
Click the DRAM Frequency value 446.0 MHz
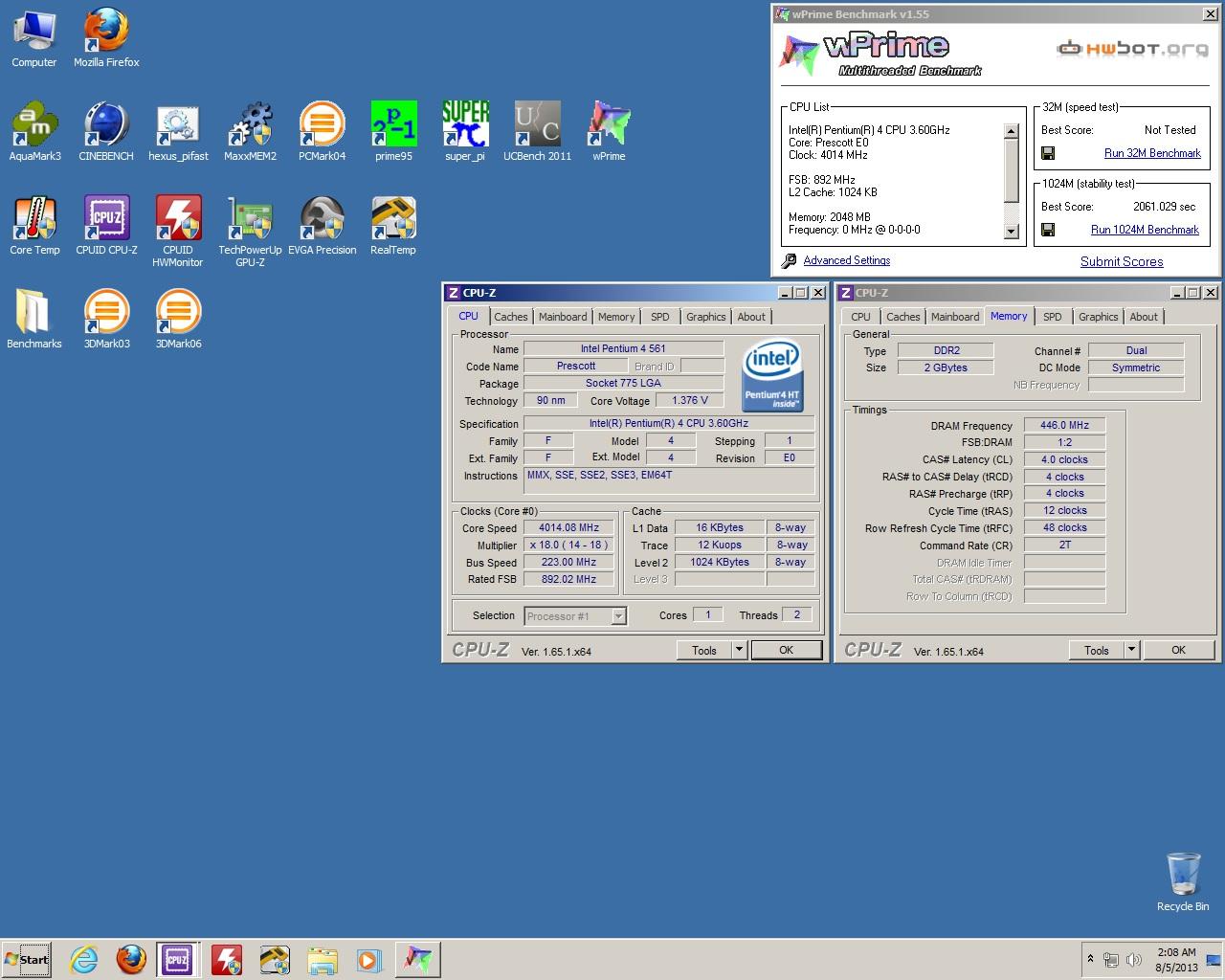click(x=1064, y=425)
